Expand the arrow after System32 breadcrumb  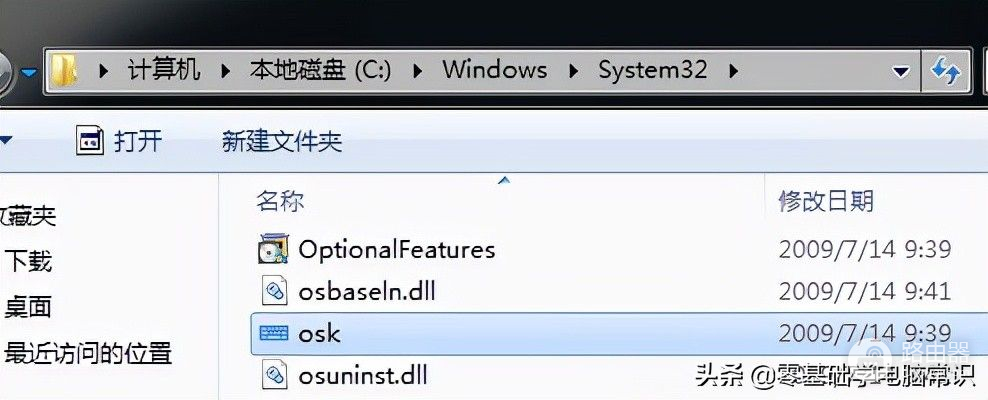(734, 70)
